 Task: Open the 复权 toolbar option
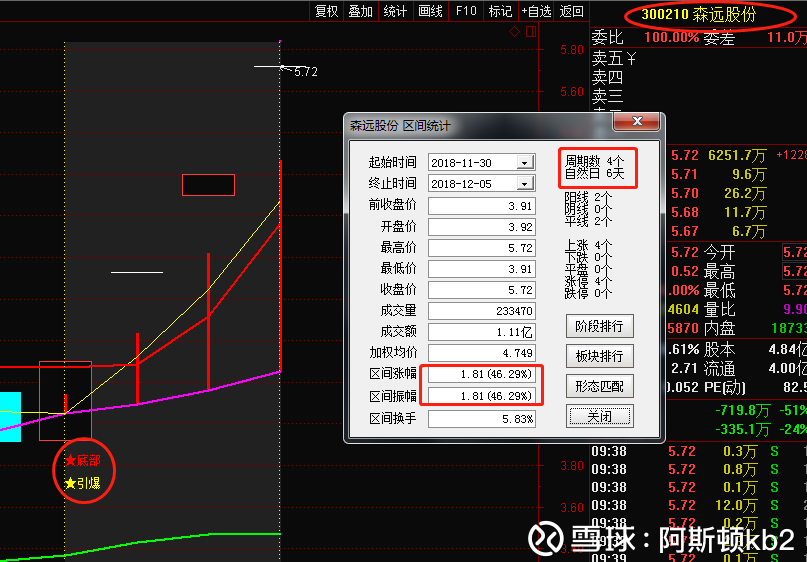(327, 11)
